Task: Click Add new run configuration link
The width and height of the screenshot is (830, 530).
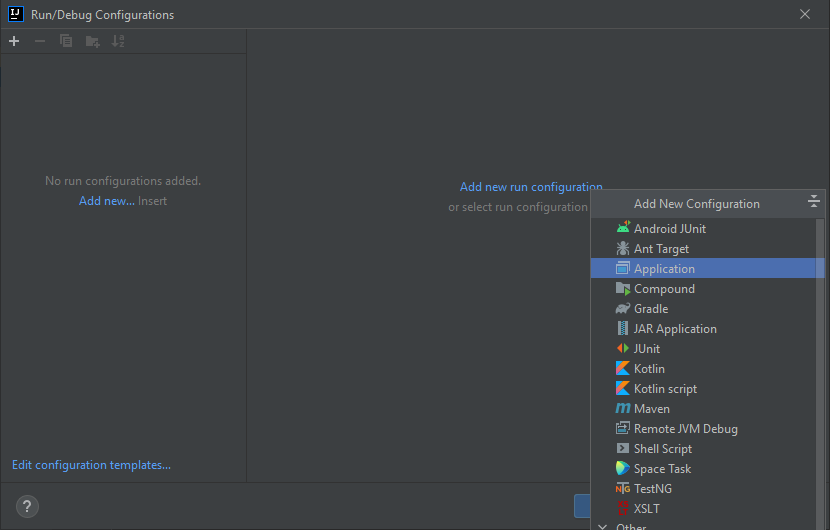Action: tap(531, 187)
